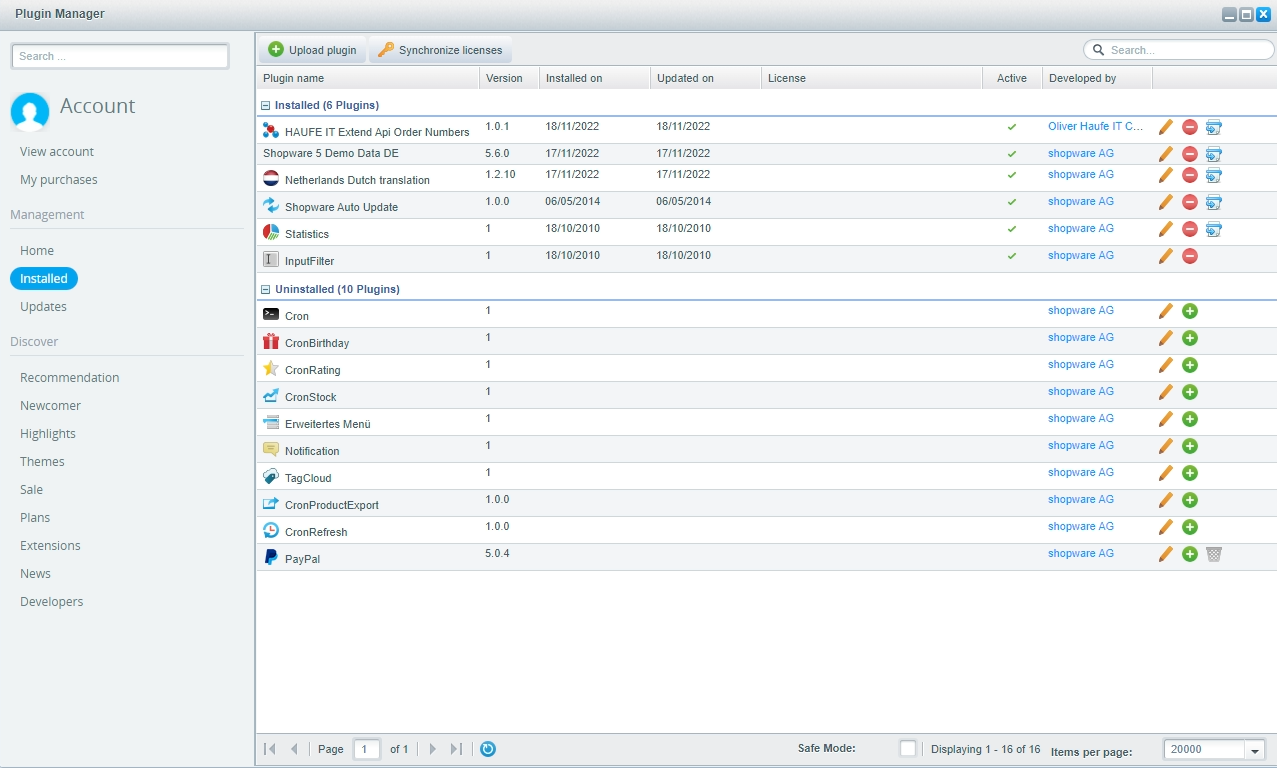Open Oliver Haufe IT developer link
The height and width of the screenshot is (768, 1277).
tap(1096, 127)
